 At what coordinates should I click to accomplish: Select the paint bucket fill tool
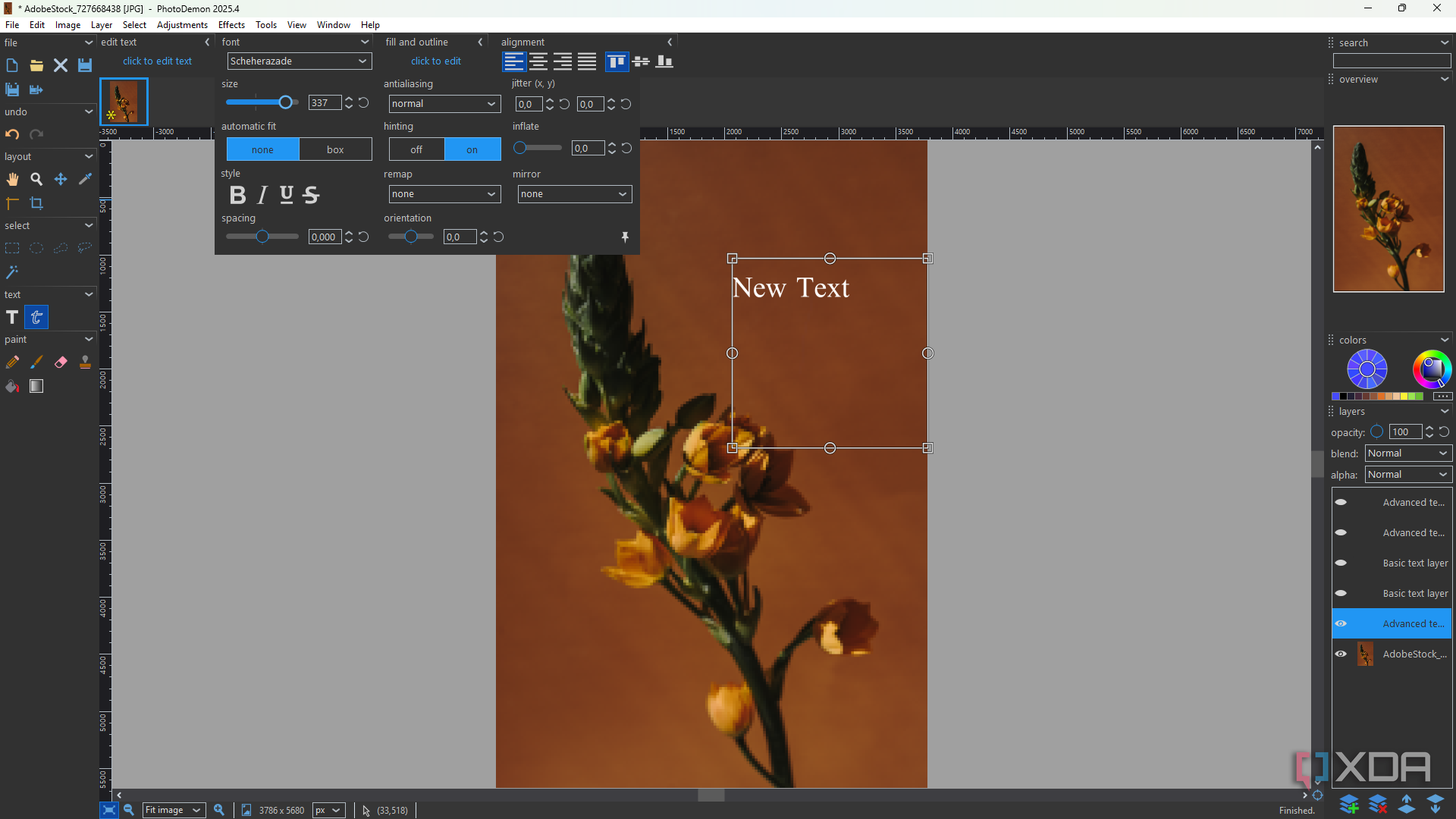12,387
